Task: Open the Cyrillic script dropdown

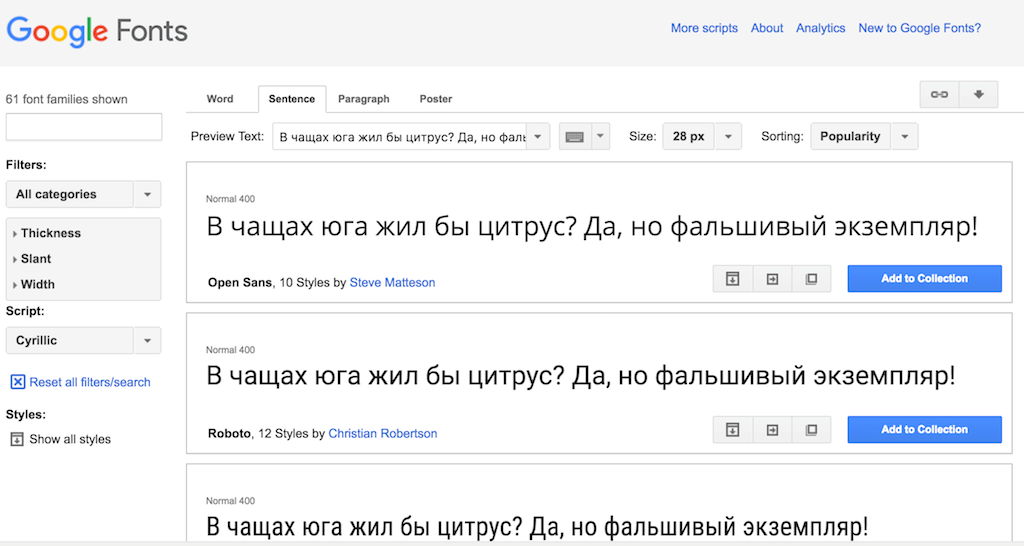Action: [83, 340]
